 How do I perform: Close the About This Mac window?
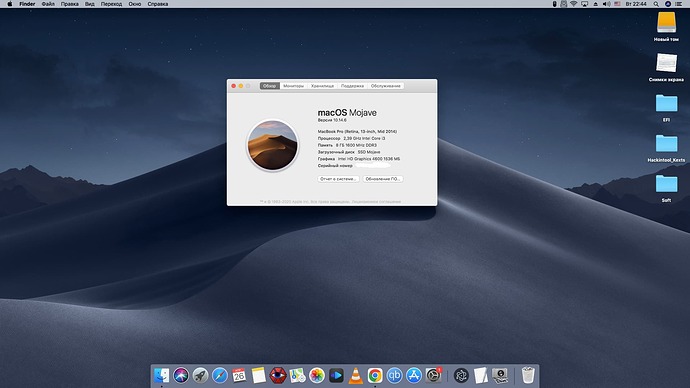coord(234,86)
